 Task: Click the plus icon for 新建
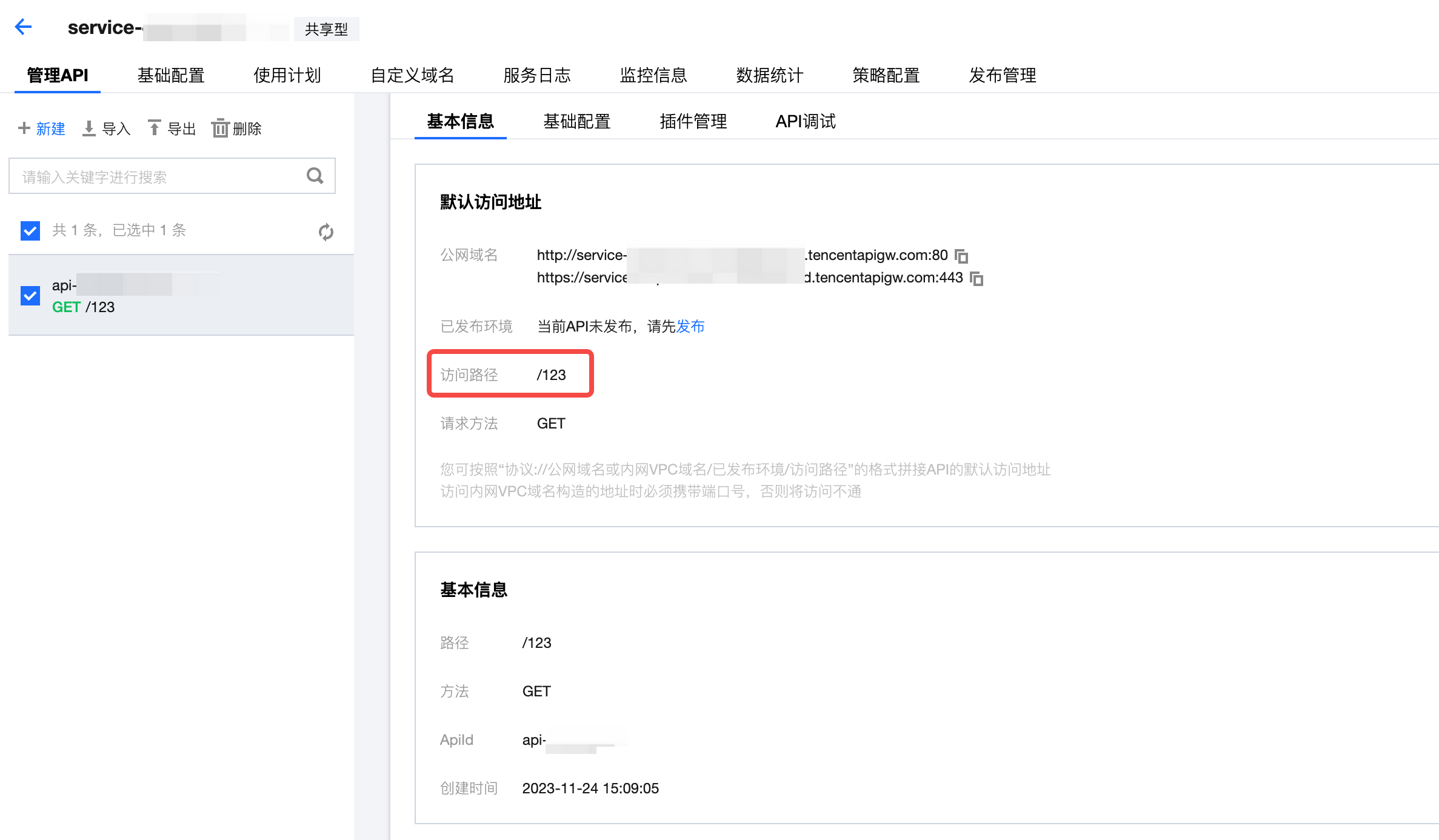24,128
